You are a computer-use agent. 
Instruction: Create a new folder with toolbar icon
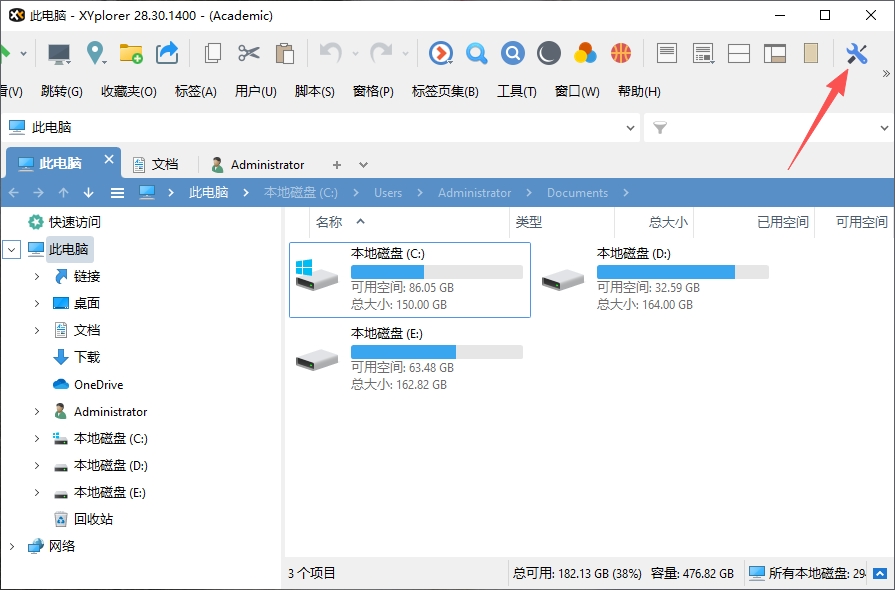[x=131, y=54]
